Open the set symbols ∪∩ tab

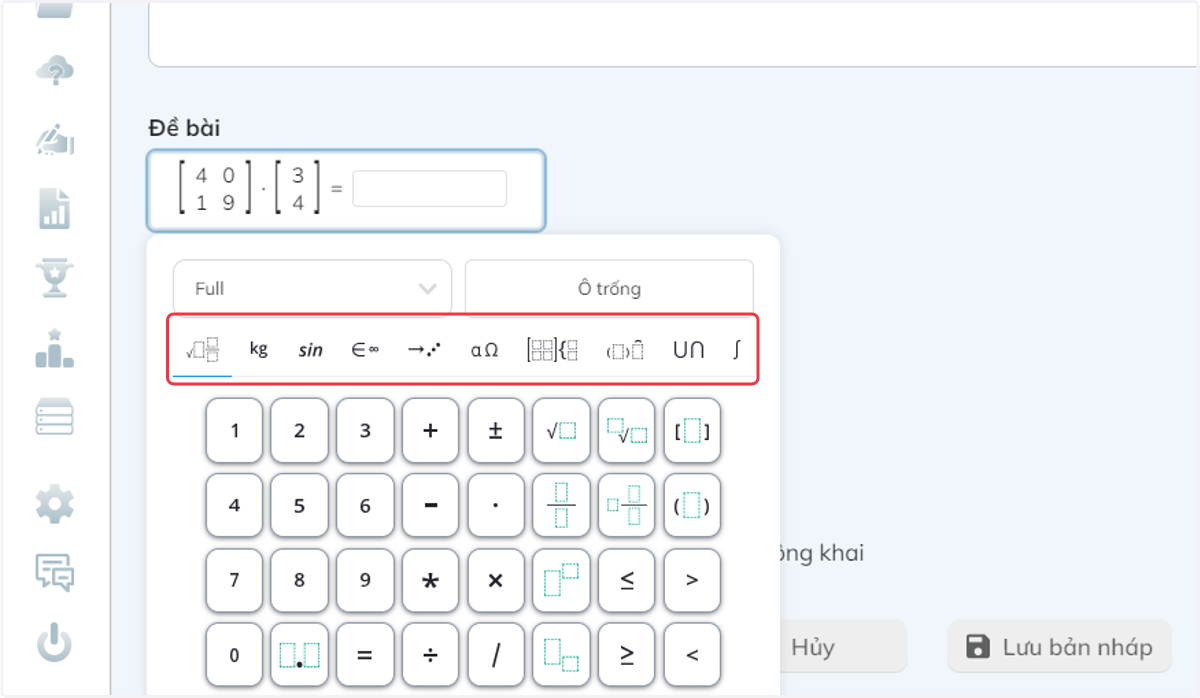[x=688, y=350]
